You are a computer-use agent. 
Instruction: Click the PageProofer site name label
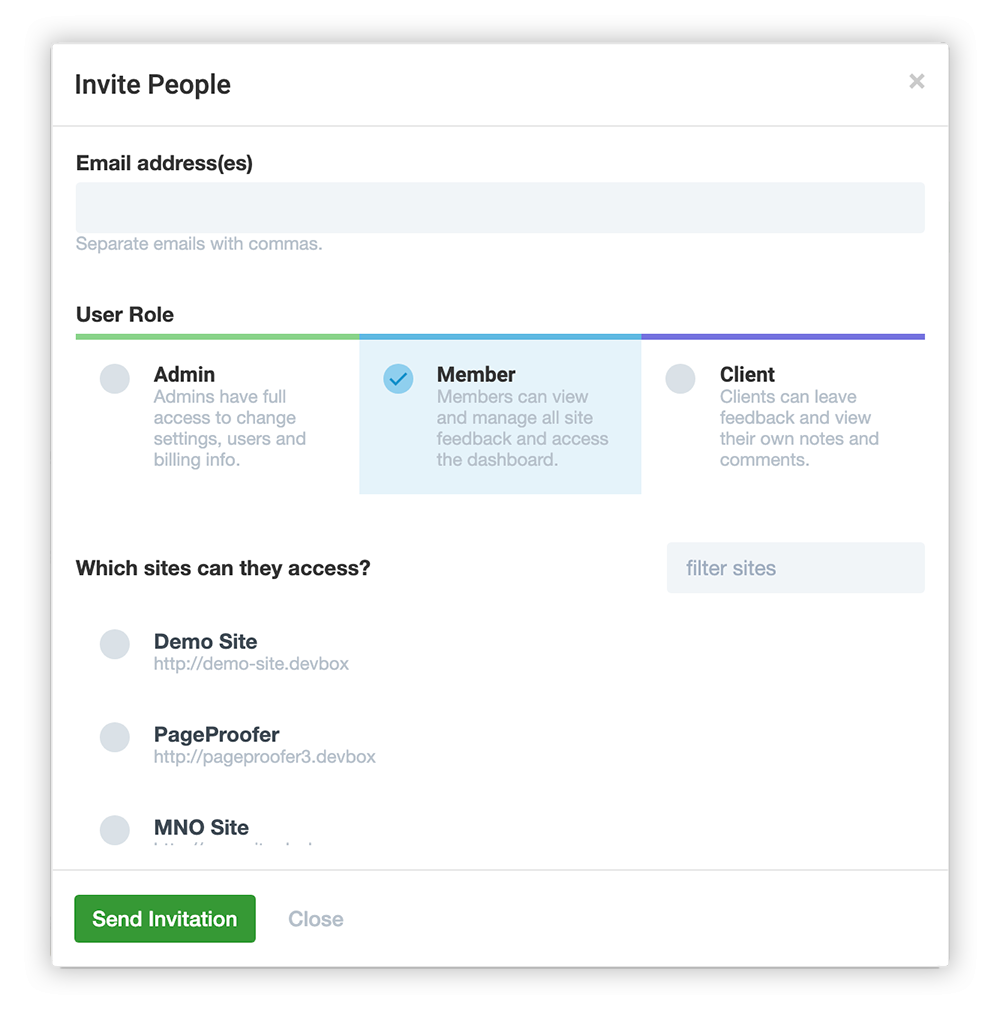216,735
